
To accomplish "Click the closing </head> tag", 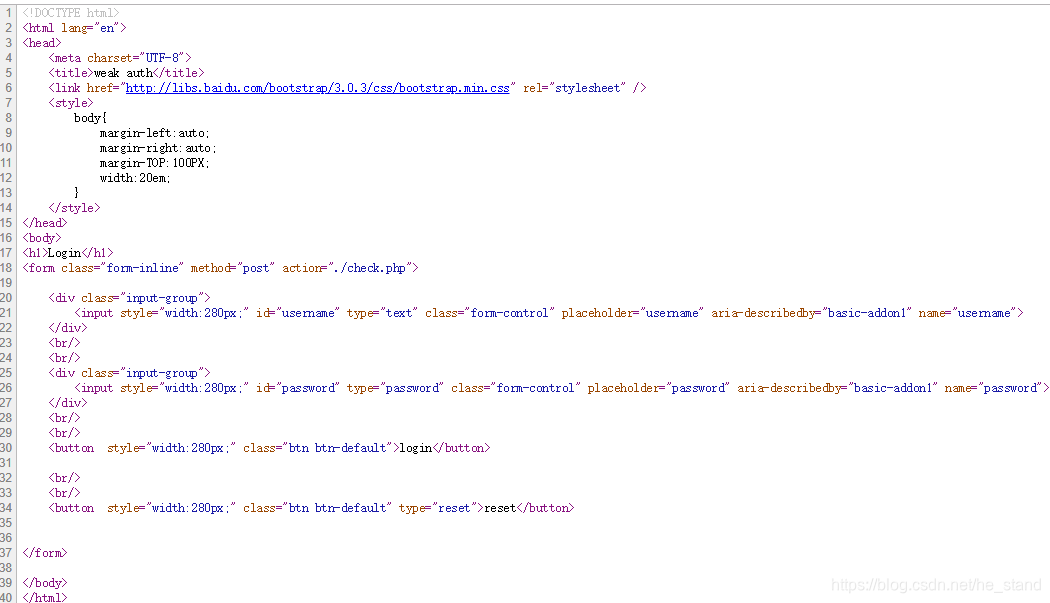I will click(x=45, y=223).
